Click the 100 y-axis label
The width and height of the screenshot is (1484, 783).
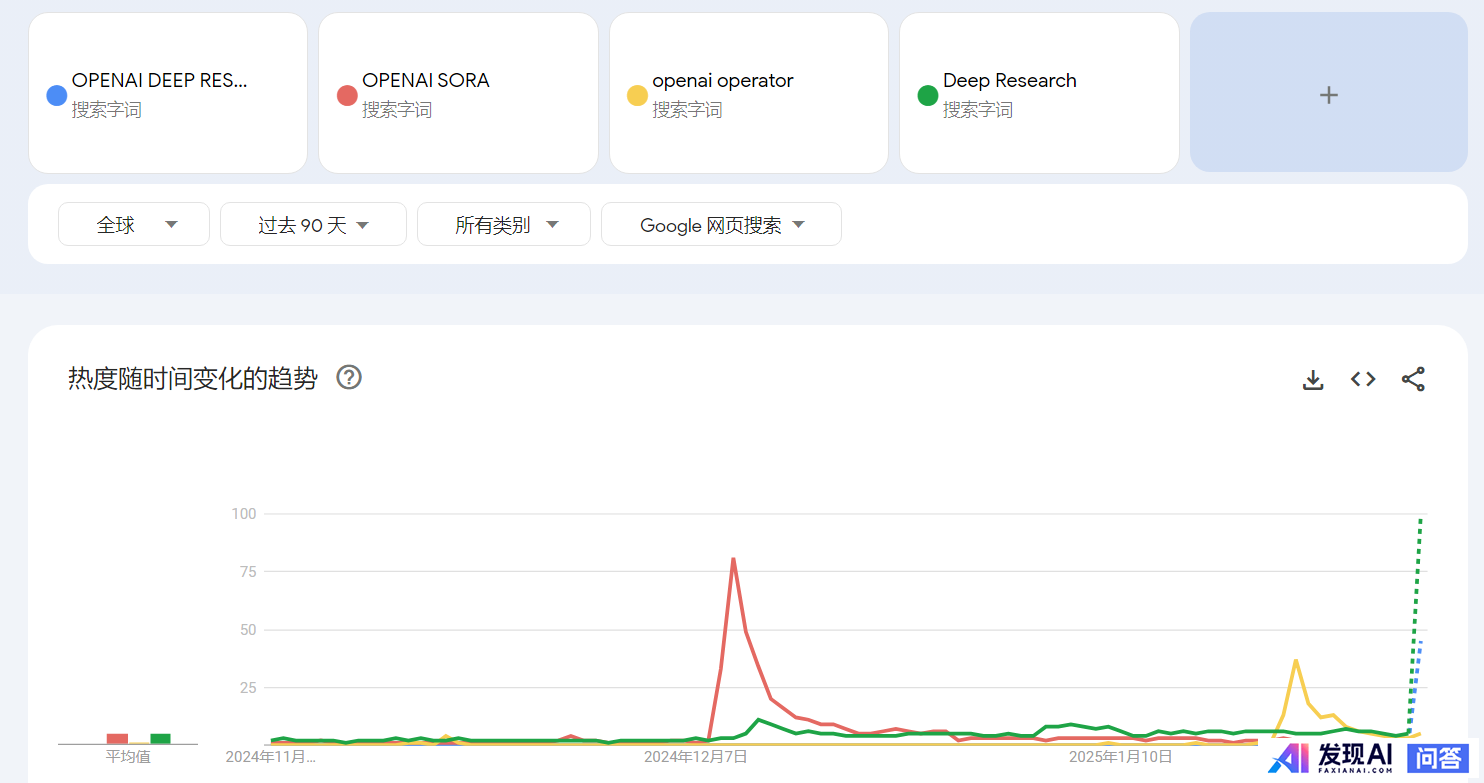[x=245, y=514]
